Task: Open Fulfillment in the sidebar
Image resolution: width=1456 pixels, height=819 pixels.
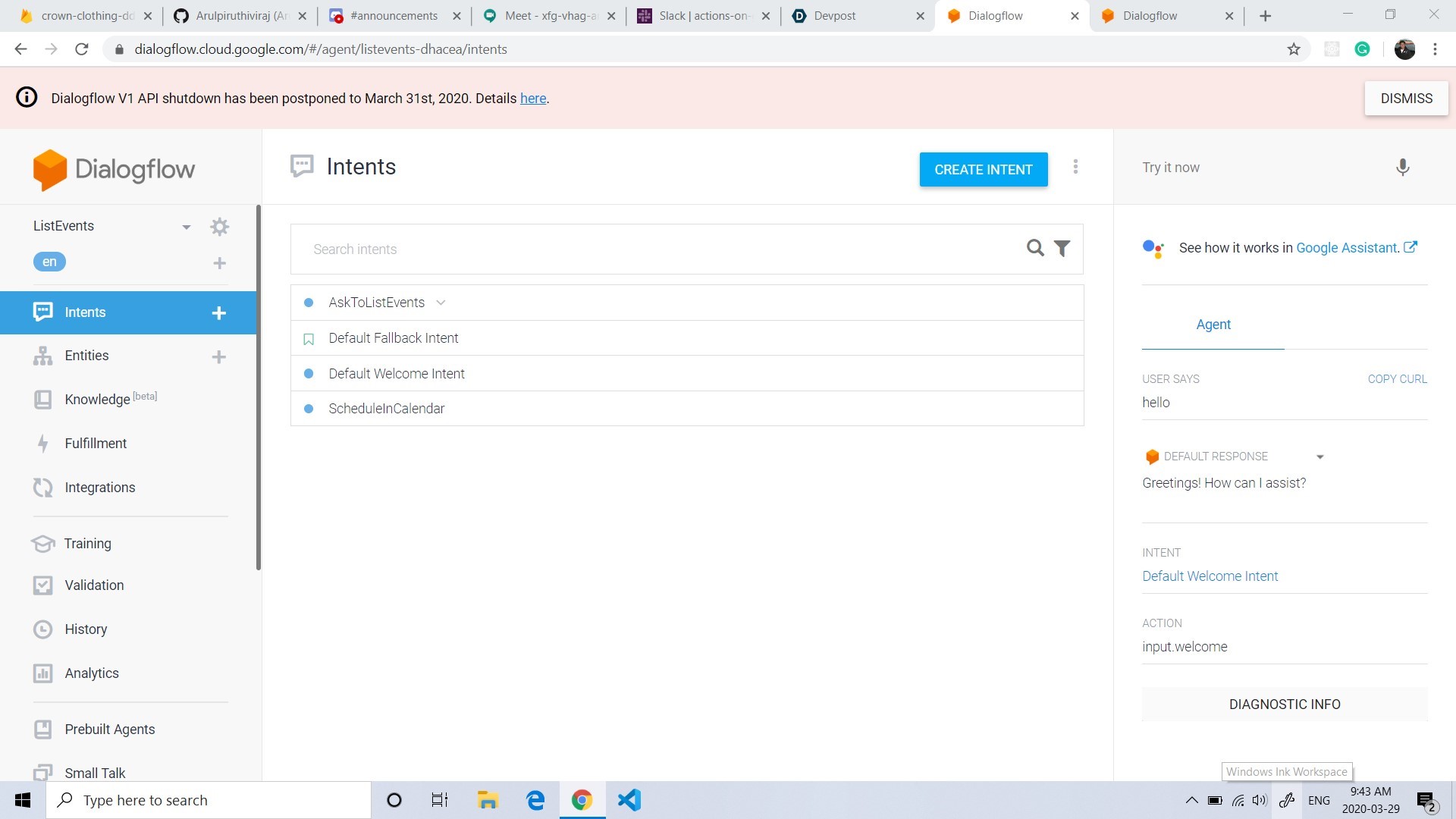Action: click(x=96, y=444)
